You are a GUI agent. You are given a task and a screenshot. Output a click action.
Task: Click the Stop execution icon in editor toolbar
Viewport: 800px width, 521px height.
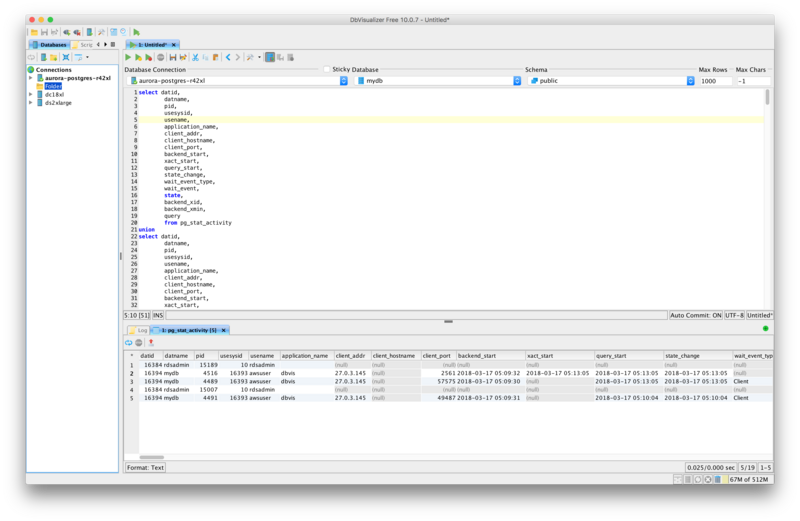pos(160,57)
